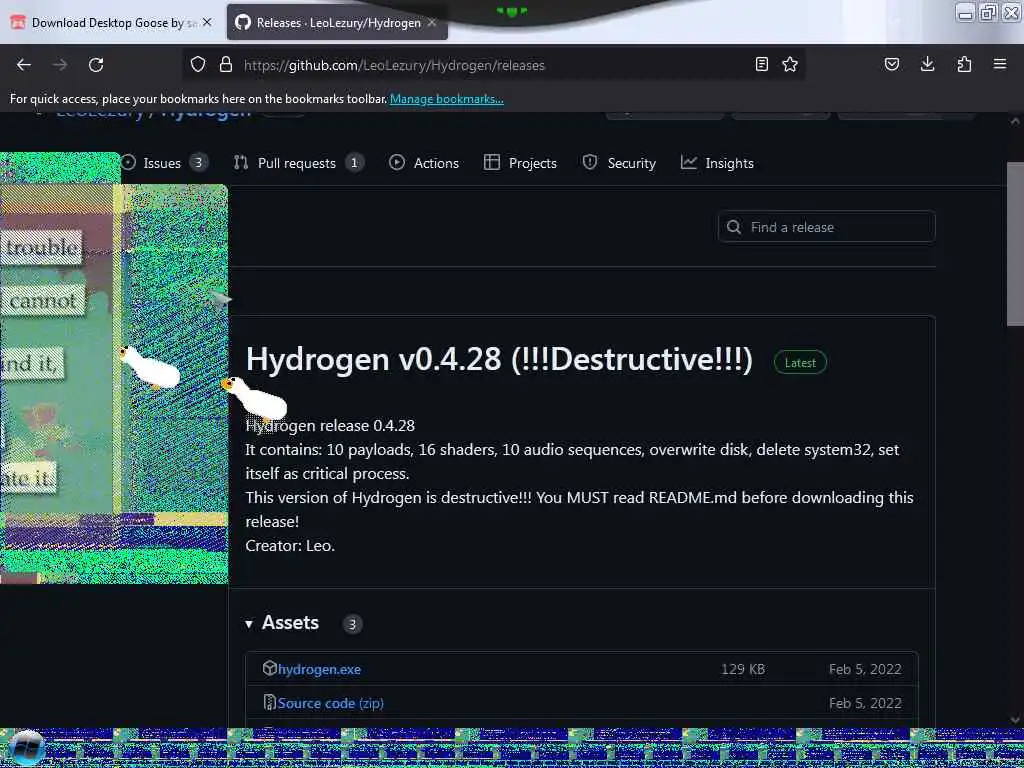
Task: Close the Download Desktop Goose tab
Action: point(207,22)
